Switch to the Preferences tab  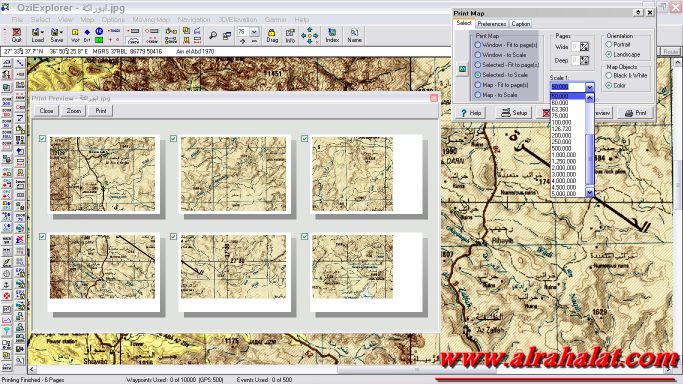tap(491, 24)
